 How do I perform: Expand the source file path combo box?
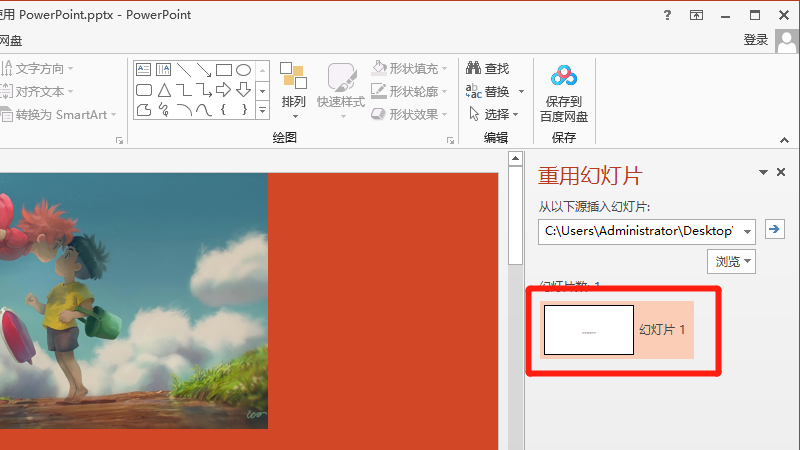click(748, 231)
